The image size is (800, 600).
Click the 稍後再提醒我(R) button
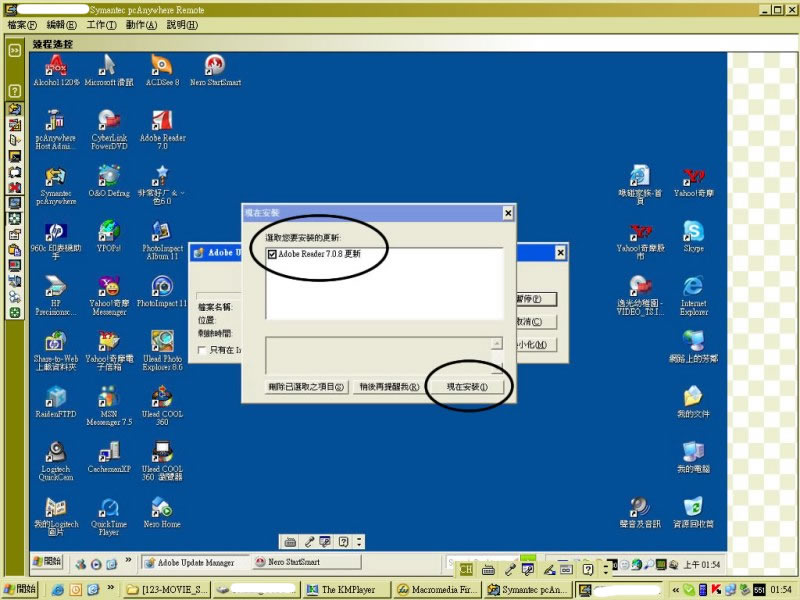[x=389, y=387]
